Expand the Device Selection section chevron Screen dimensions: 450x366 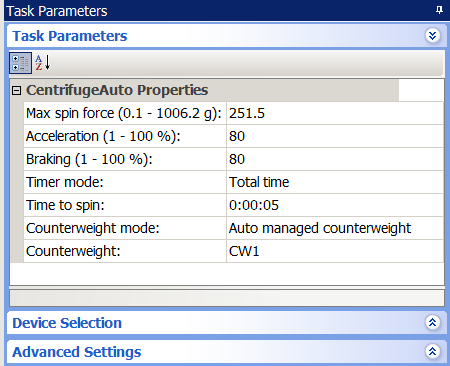click(x=433, y=322)
